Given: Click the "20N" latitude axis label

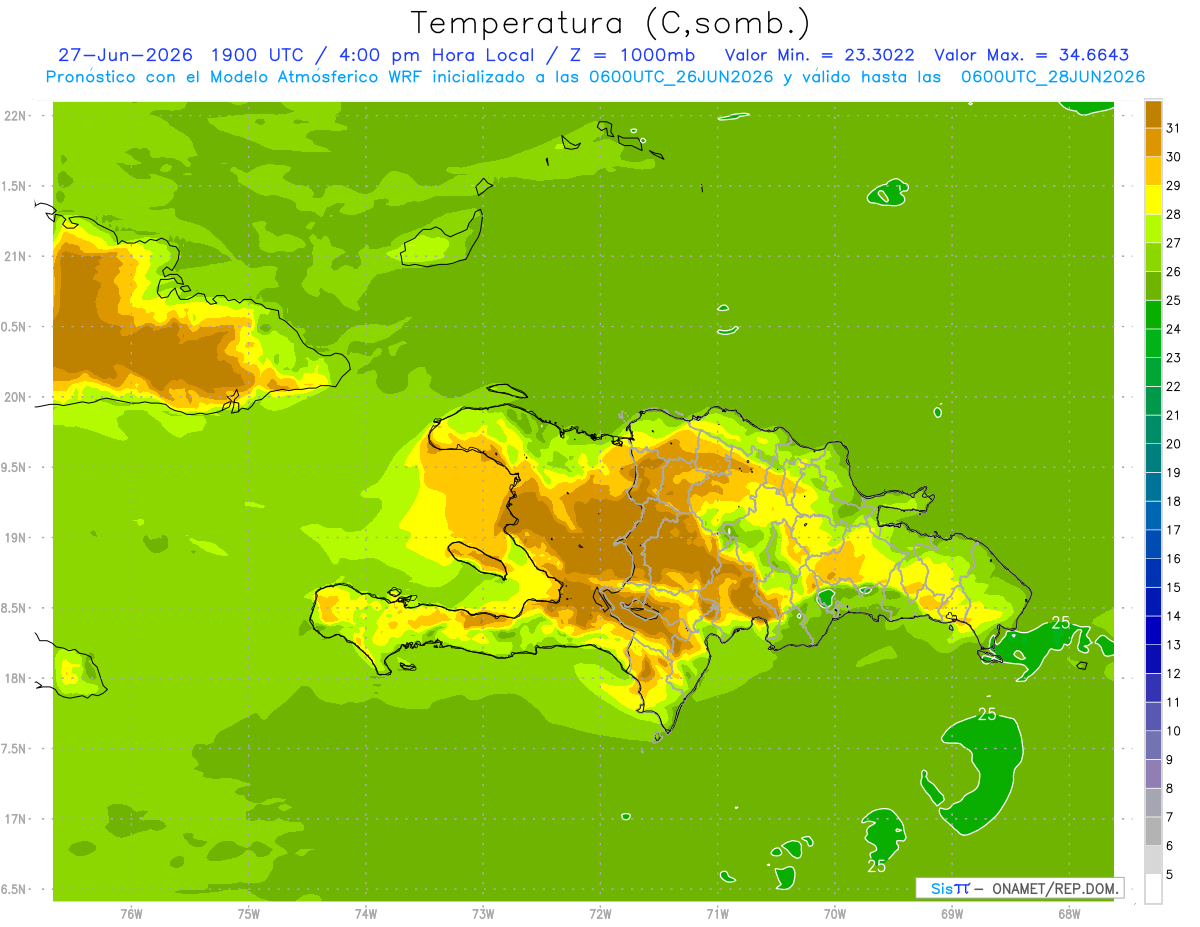Looking at the screenshot, I should [x=15, y=397].
